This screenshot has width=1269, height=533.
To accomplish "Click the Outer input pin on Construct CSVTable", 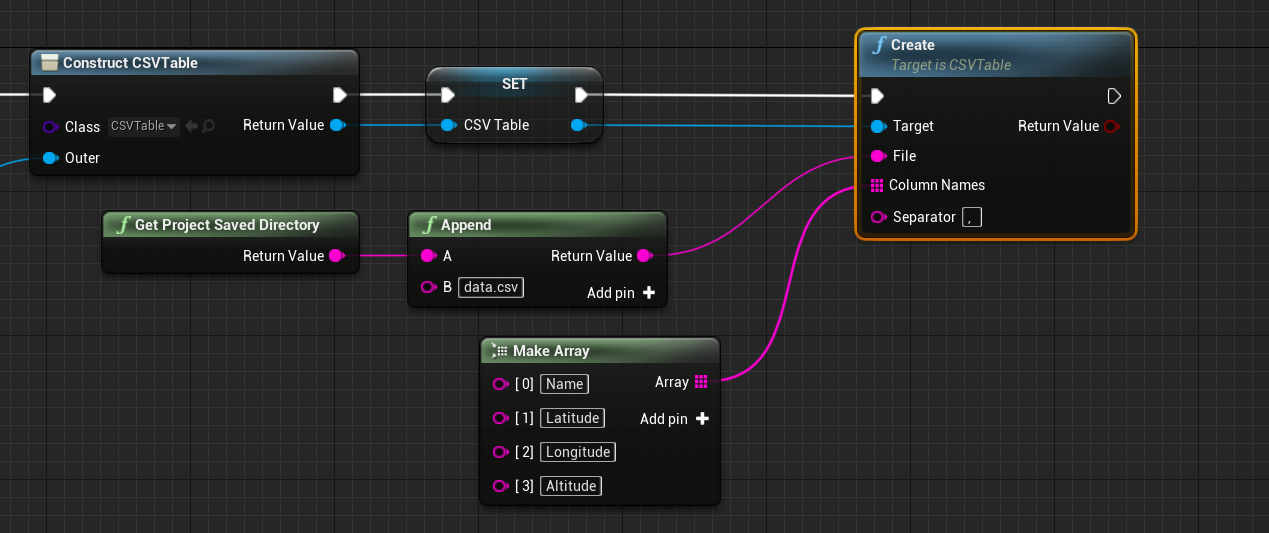I will point(50,158).
